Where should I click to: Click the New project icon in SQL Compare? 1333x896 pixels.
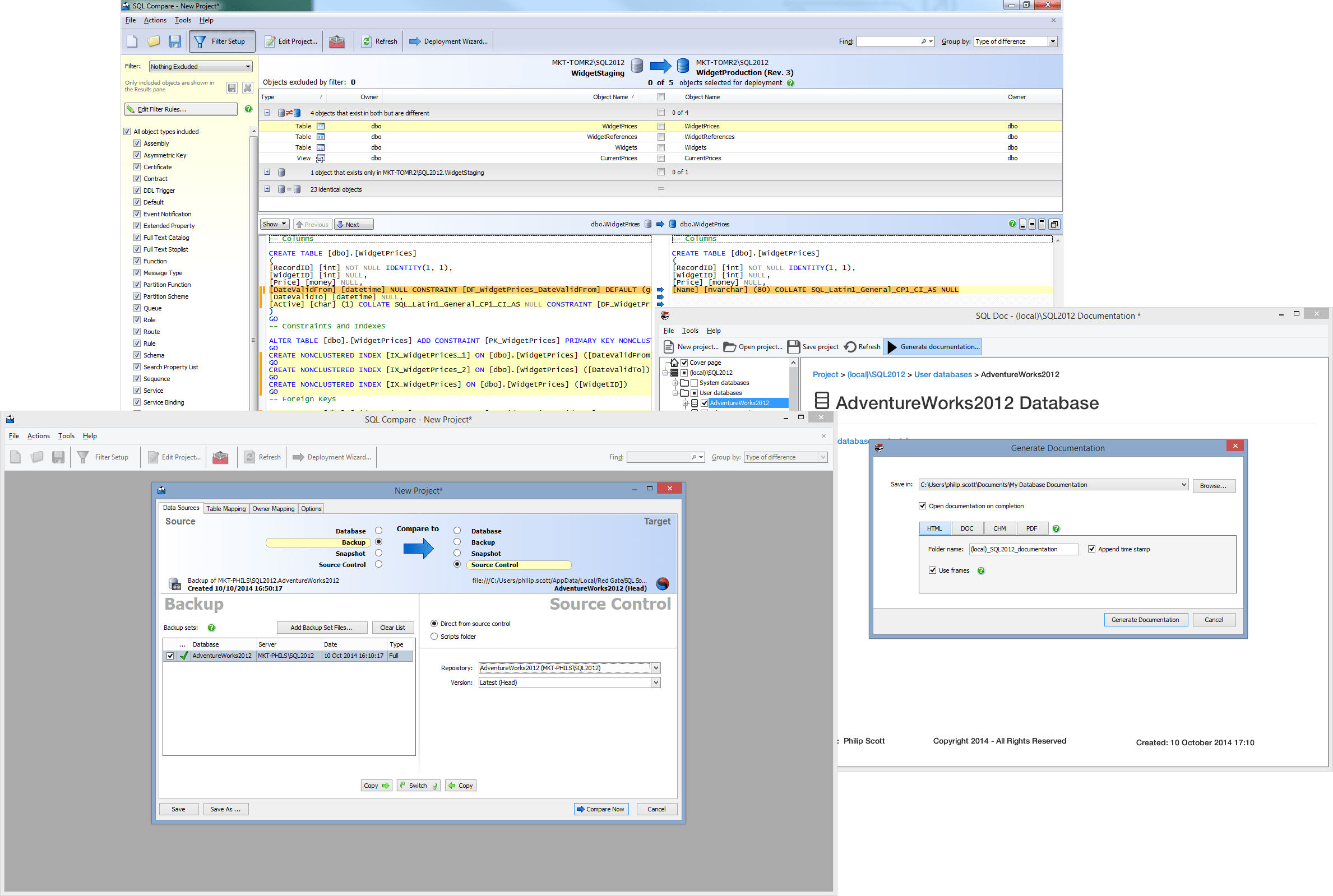[132, 41]
